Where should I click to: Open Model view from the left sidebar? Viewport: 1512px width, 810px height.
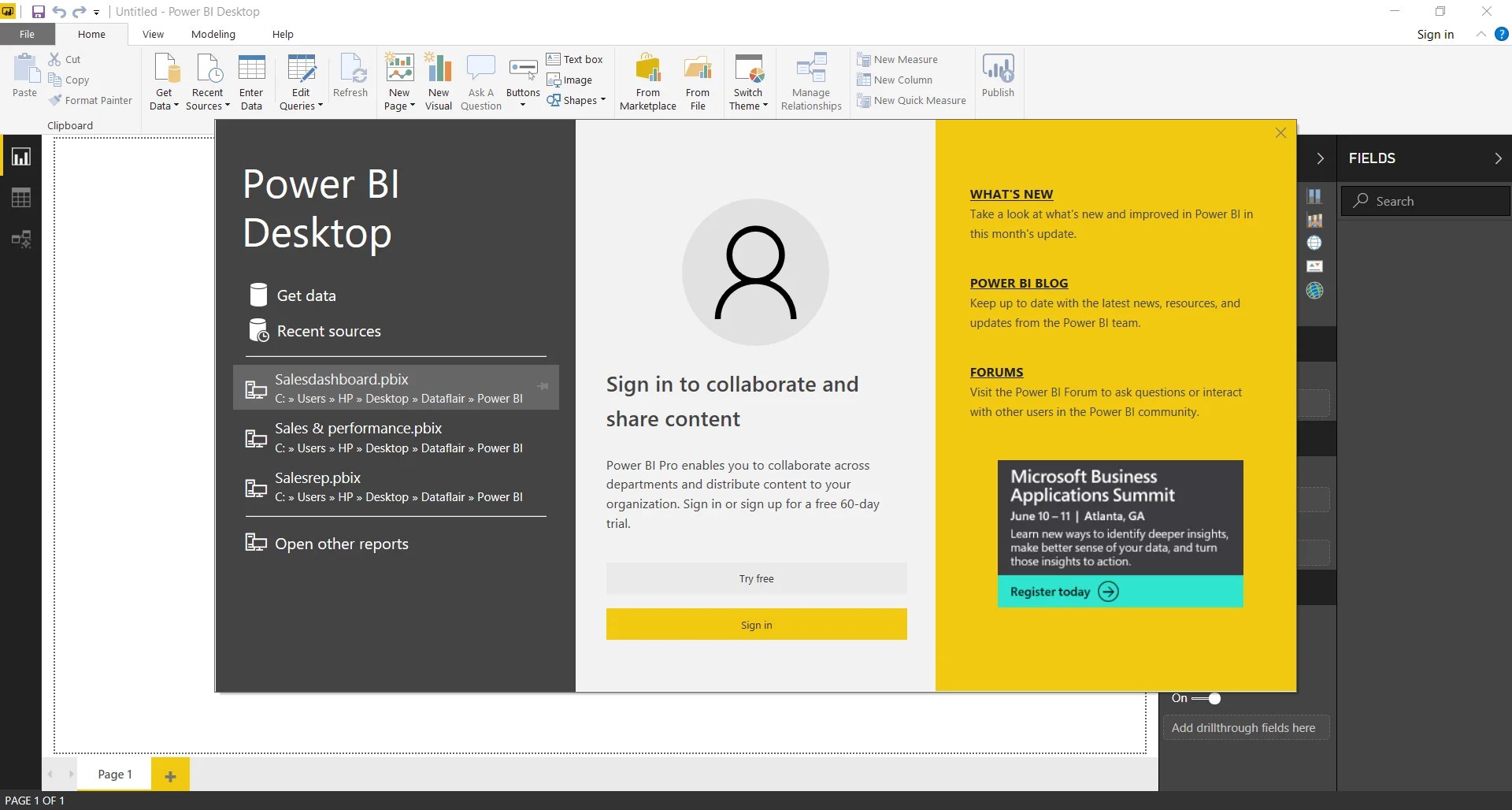tap(20, 239)
